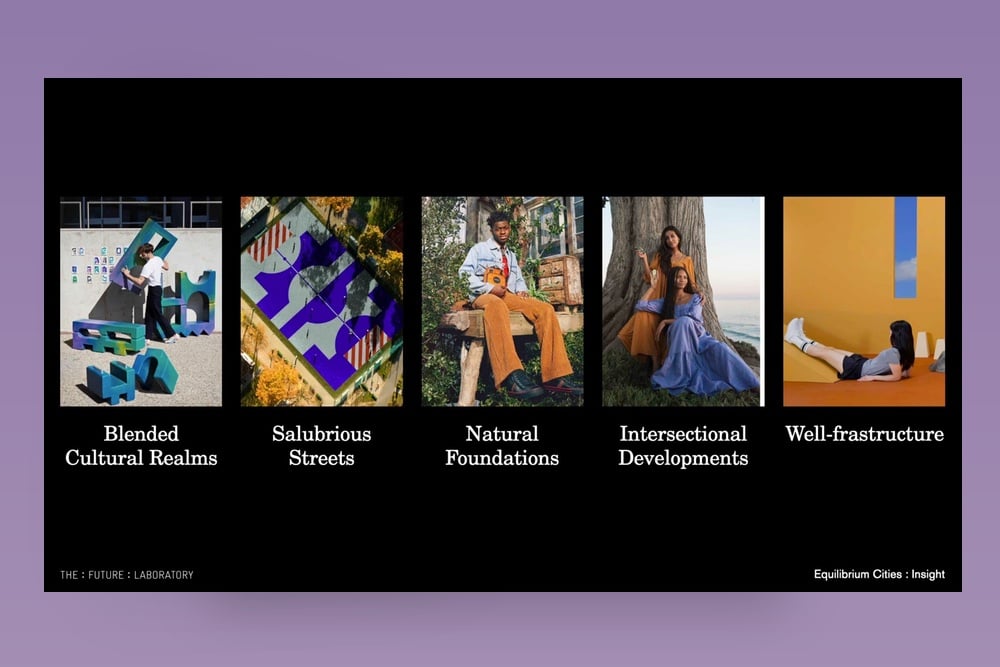Click the Natural Foundations image
This screenshot has height=667, width=1000.
click(x=503, y=301)
